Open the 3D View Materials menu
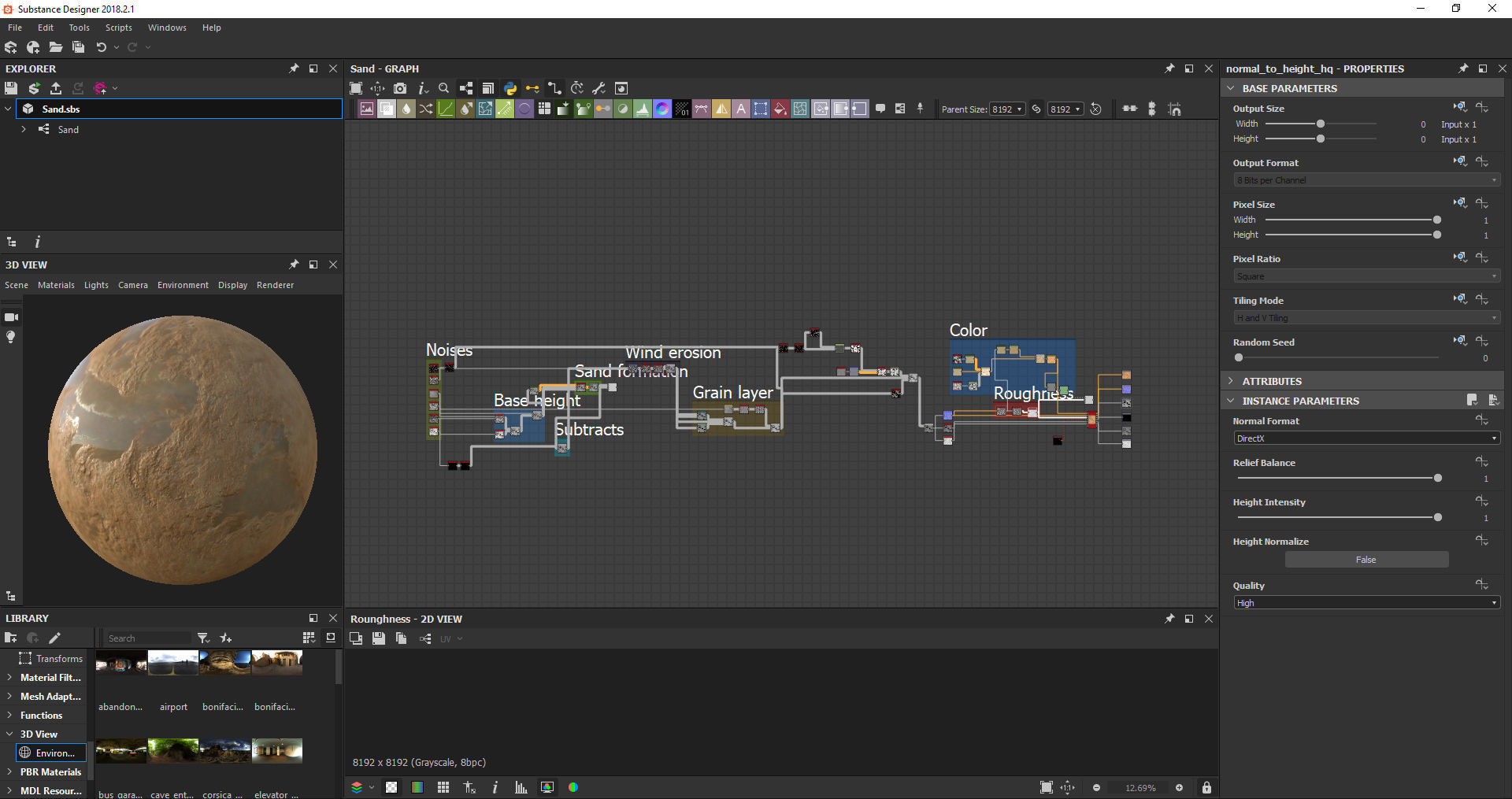Viewport: 1512px width, 799px height. click(x=56, y=285)
